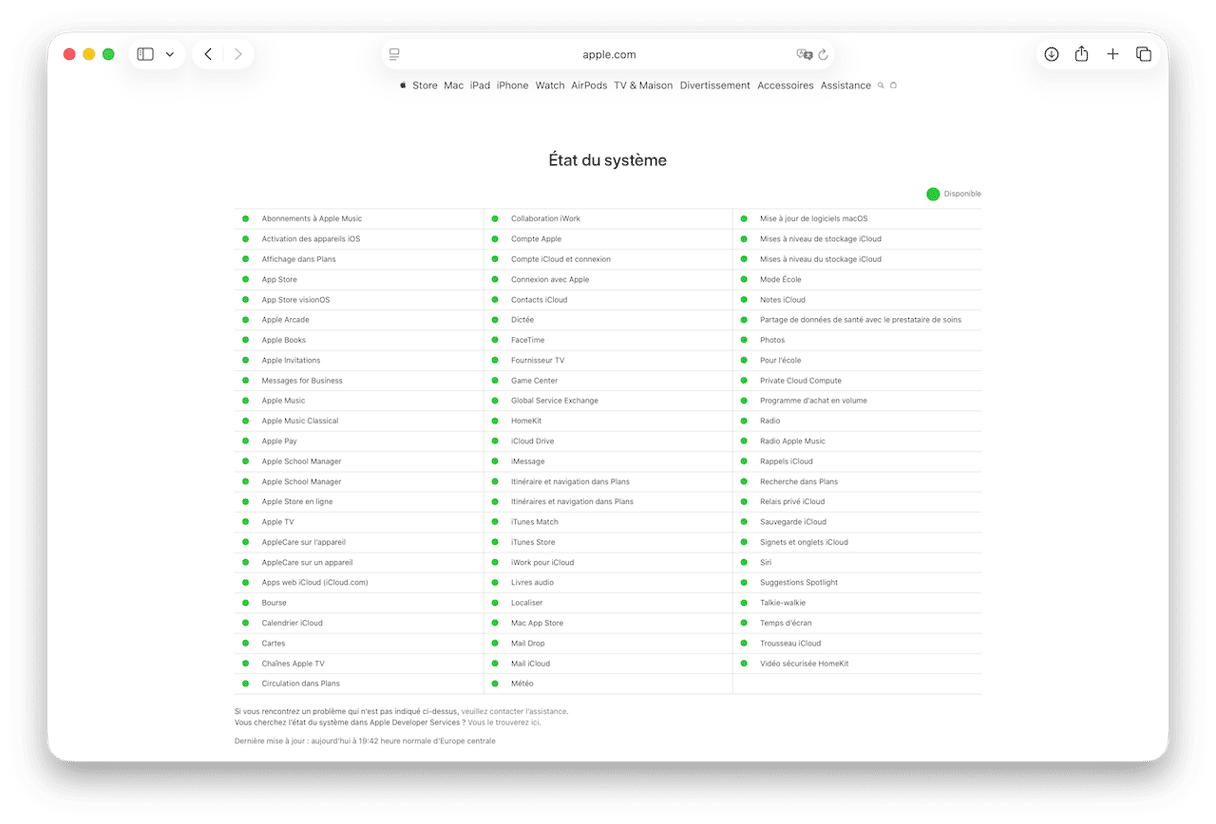Image resolution: width=1216 pixels, height=824 pixels.
Task: Follow the 'Vous le trouverez ici' link
Action: tap(504, 722)
